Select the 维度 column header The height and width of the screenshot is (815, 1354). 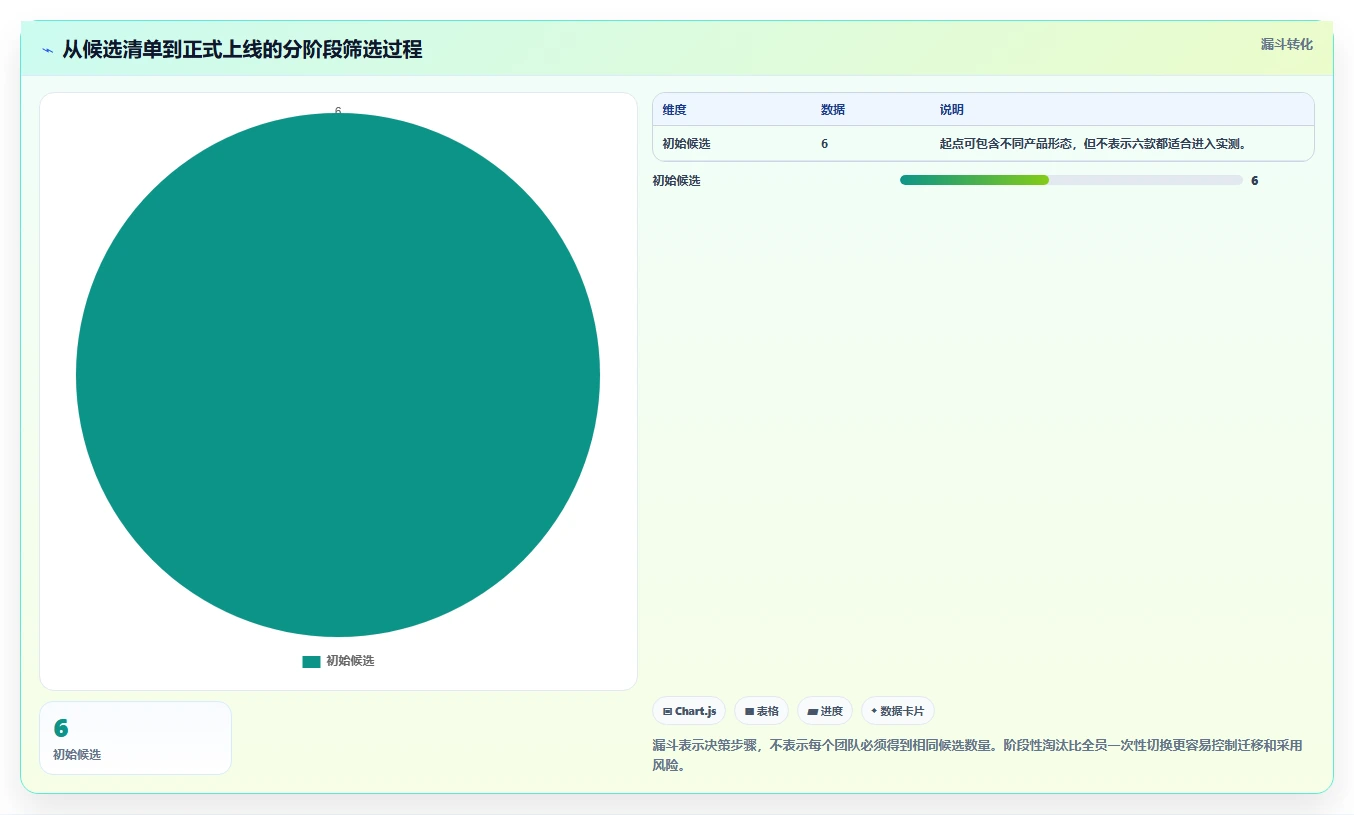point(674,110)
